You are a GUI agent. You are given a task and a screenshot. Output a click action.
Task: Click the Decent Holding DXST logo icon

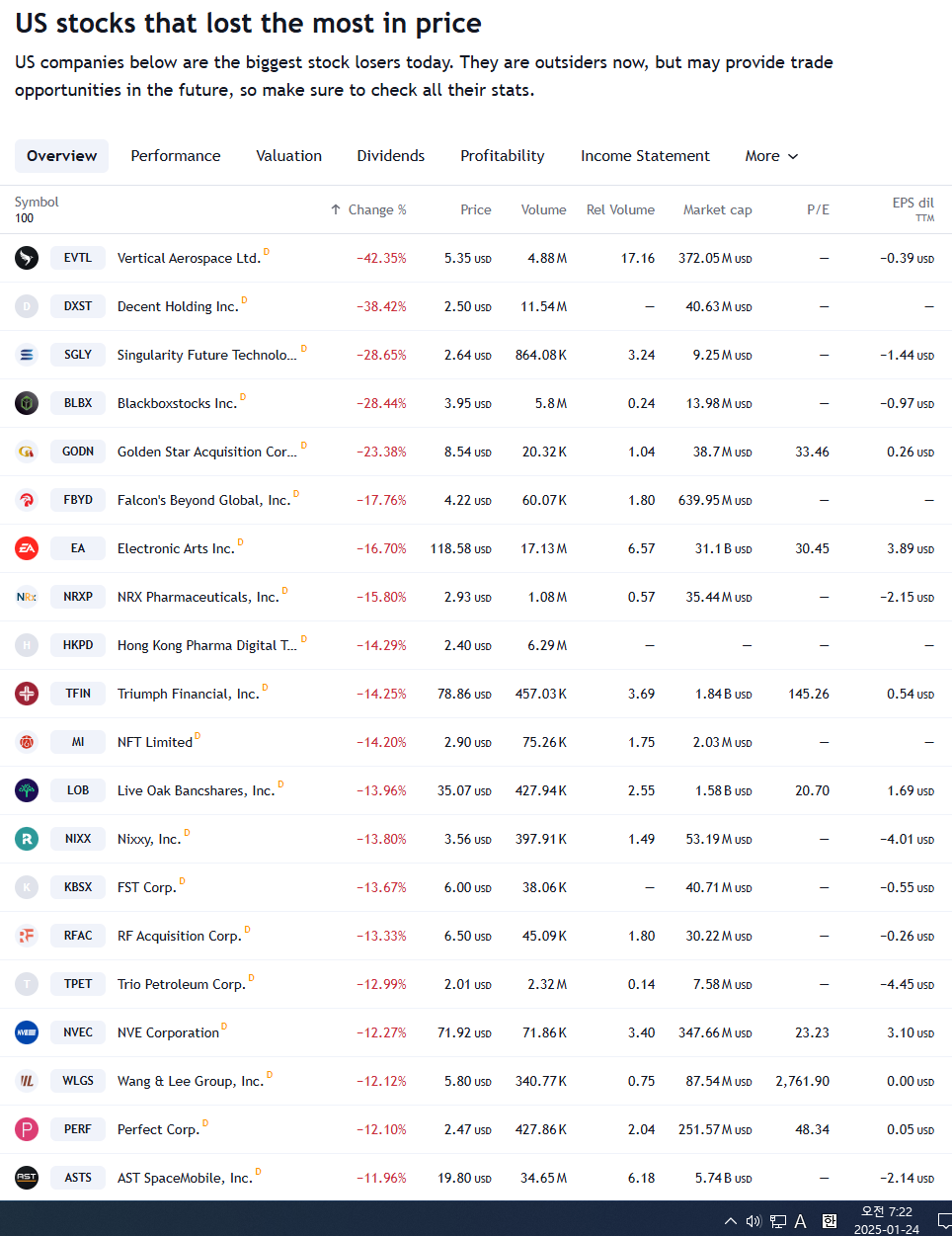click(27, 306)
